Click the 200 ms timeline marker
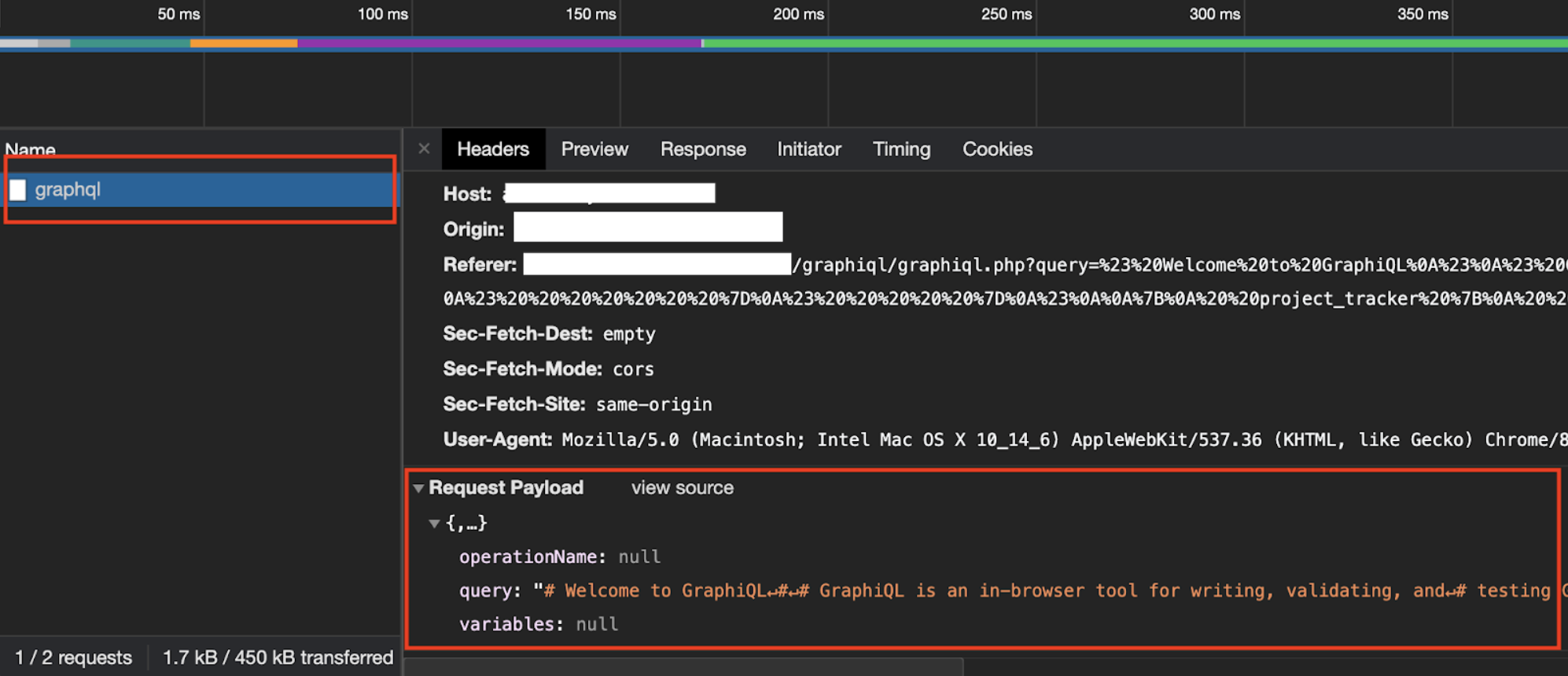This screenshot has height=676, width=1568. tap(798, 14)
